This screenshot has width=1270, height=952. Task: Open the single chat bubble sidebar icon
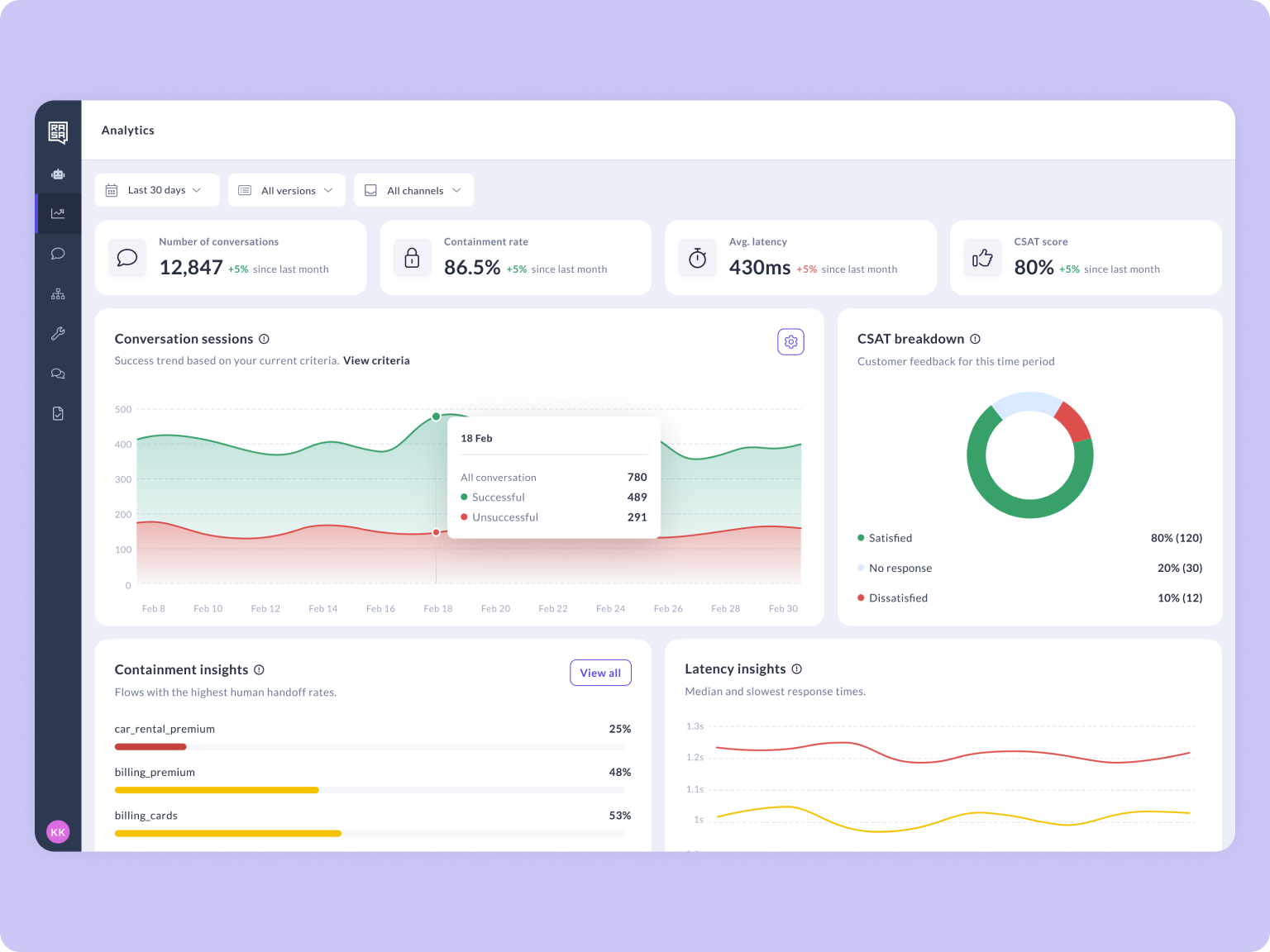pos(58,254)
